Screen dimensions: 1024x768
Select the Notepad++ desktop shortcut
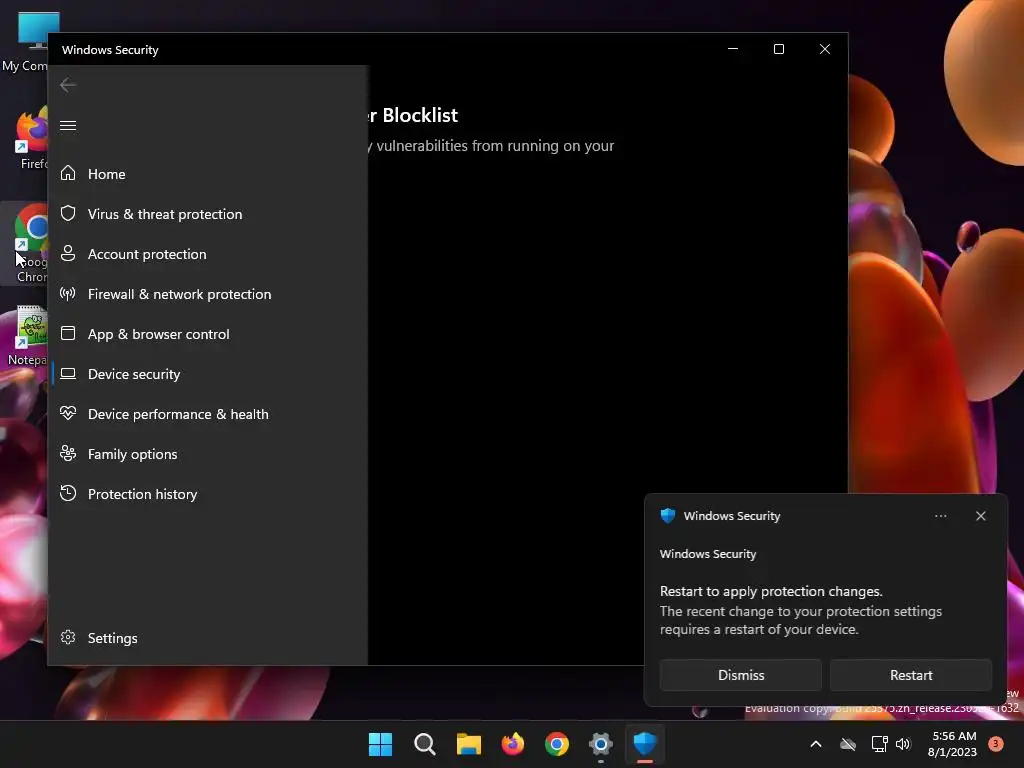(26, 336)
